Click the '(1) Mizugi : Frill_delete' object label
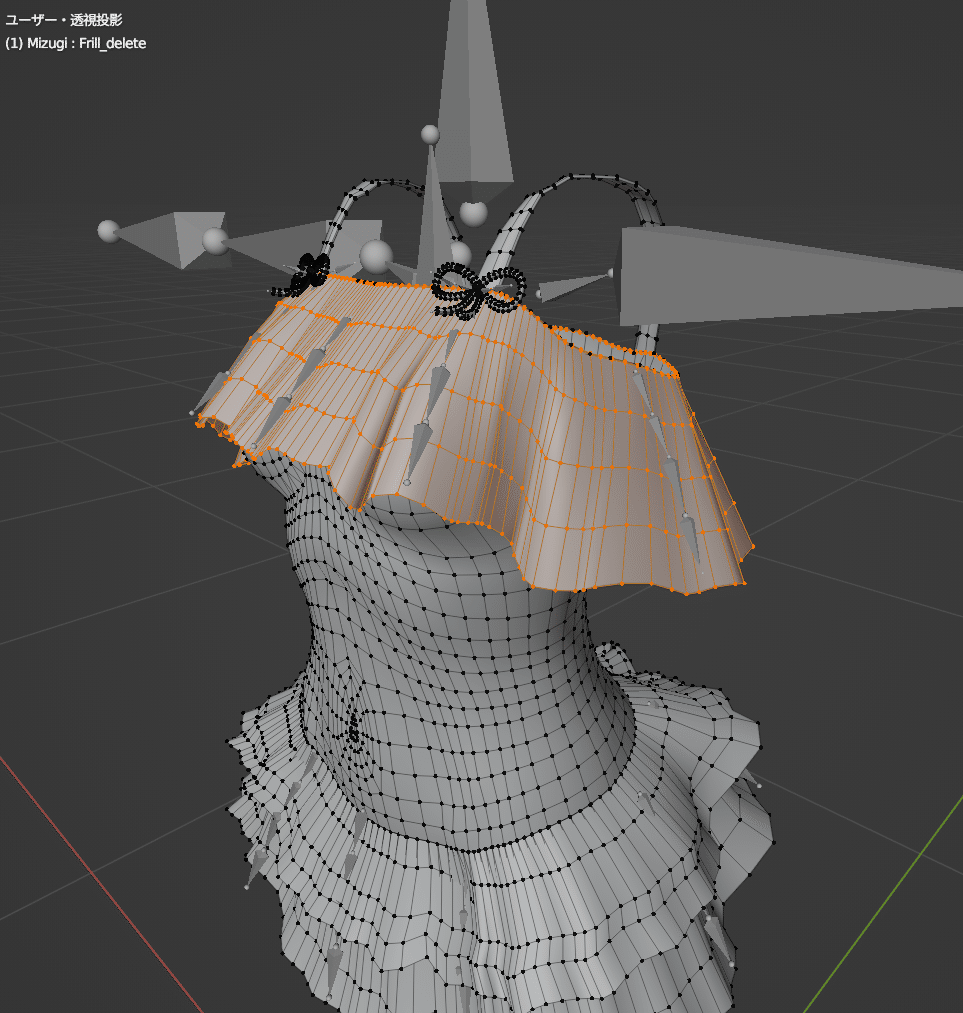The image size is (963, 1013). 76,43
